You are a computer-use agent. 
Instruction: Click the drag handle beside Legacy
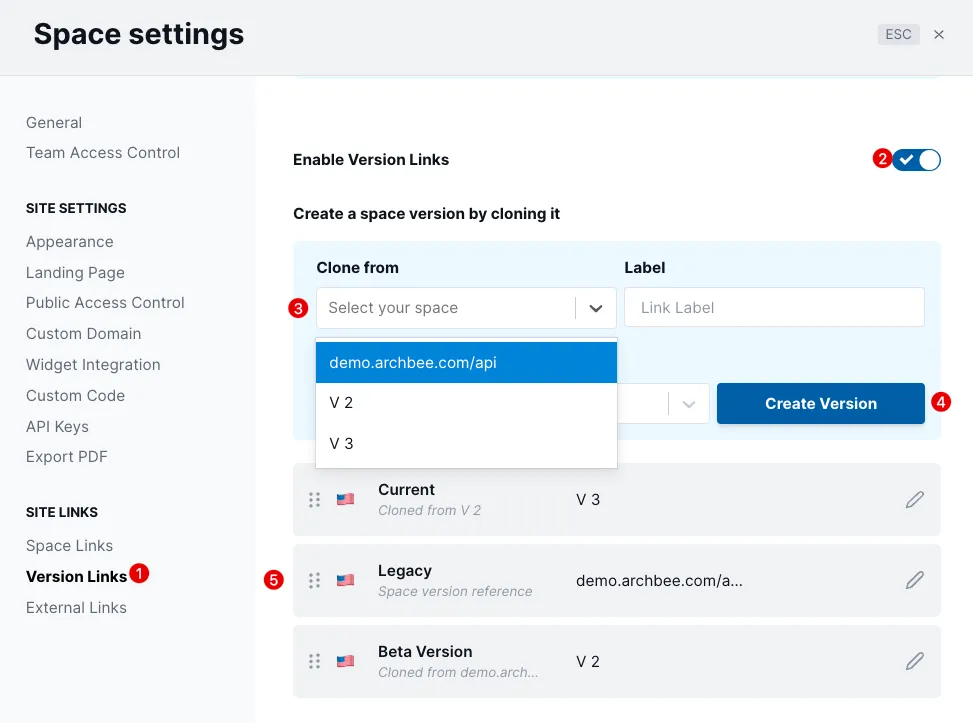315,580
